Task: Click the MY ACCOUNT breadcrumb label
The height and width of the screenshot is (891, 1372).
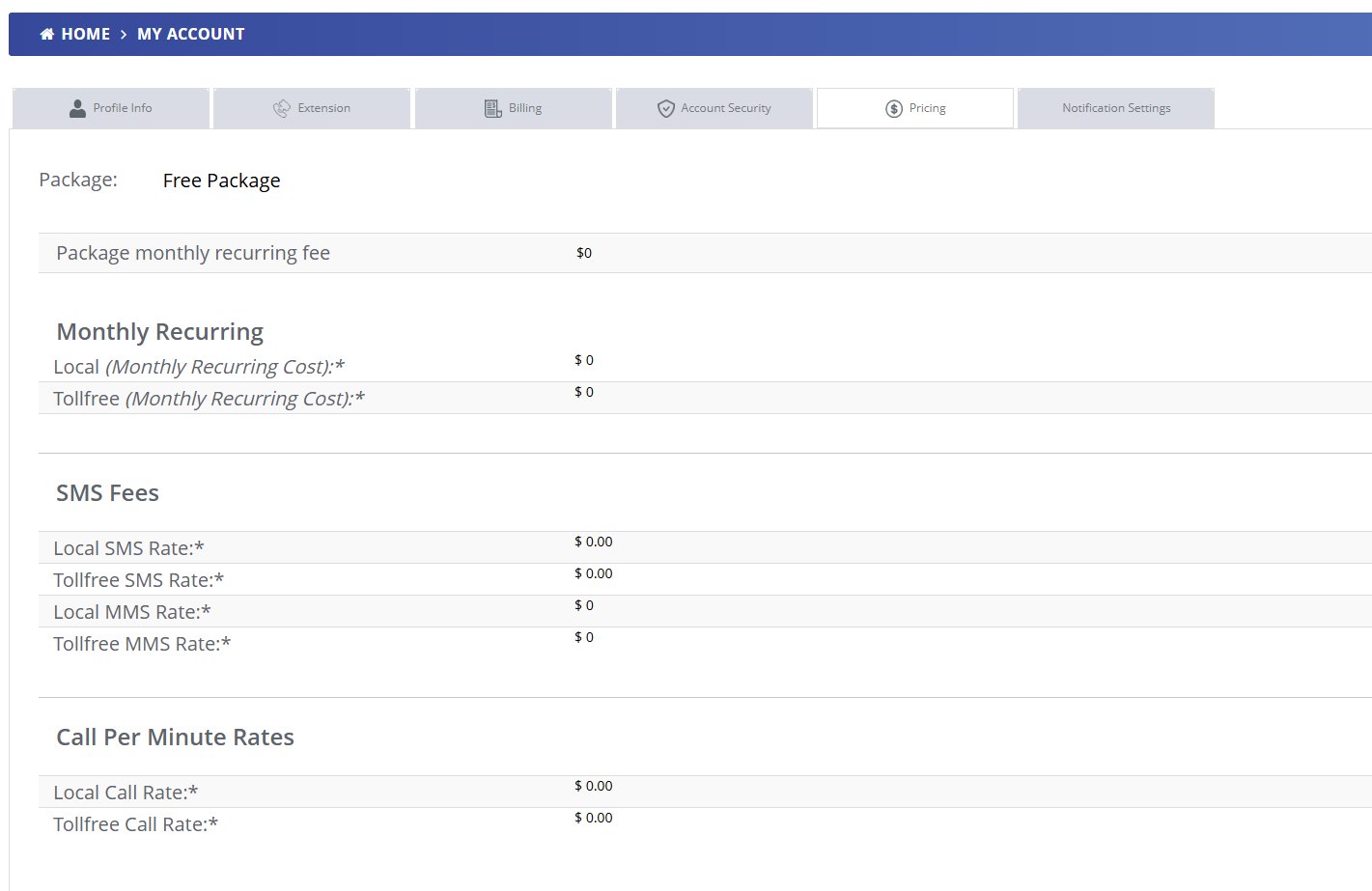Action: pos(190,33)
